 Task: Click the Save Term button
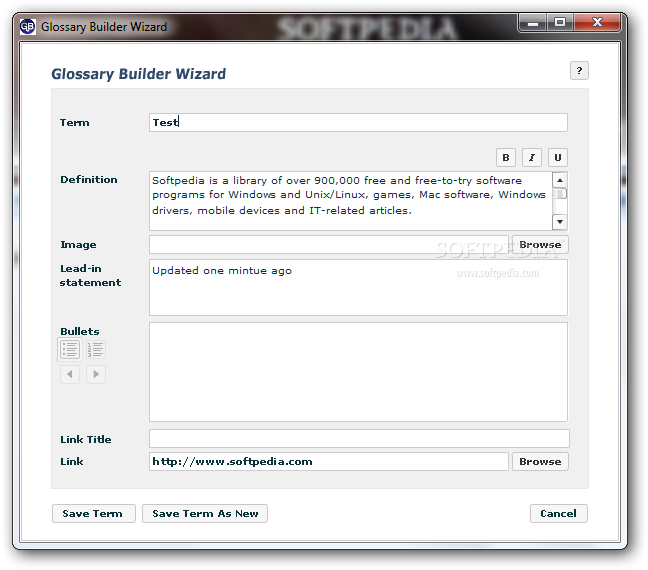pos(93,513)
